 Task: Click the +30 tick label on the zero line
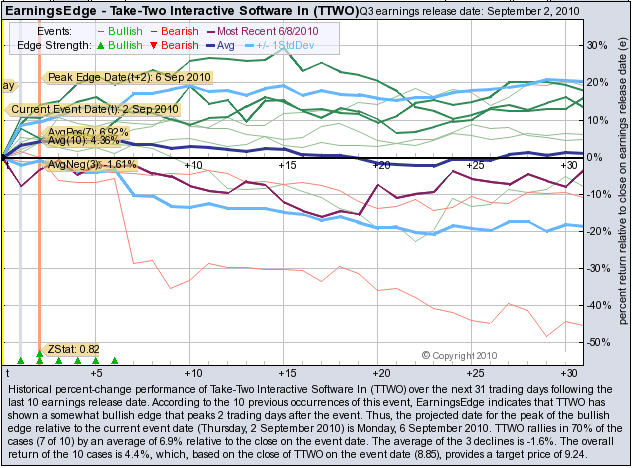point(568,164)
